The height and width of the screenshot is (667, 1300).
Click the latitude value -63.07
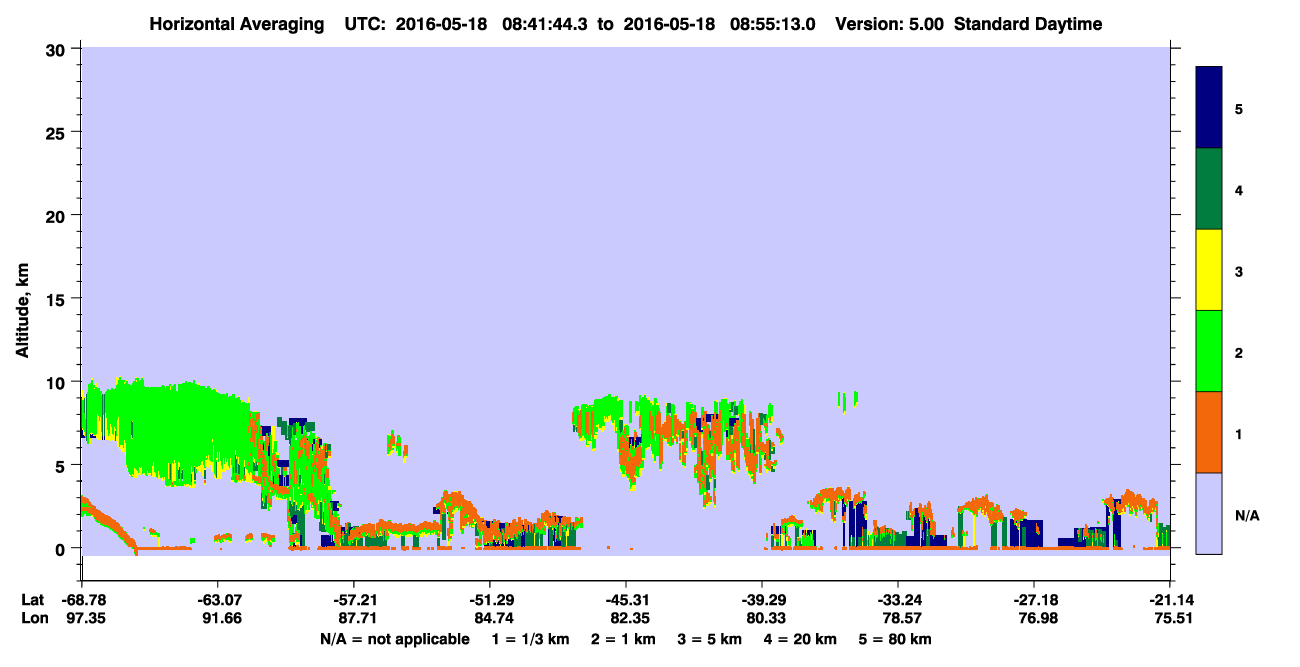click(217, 600)
